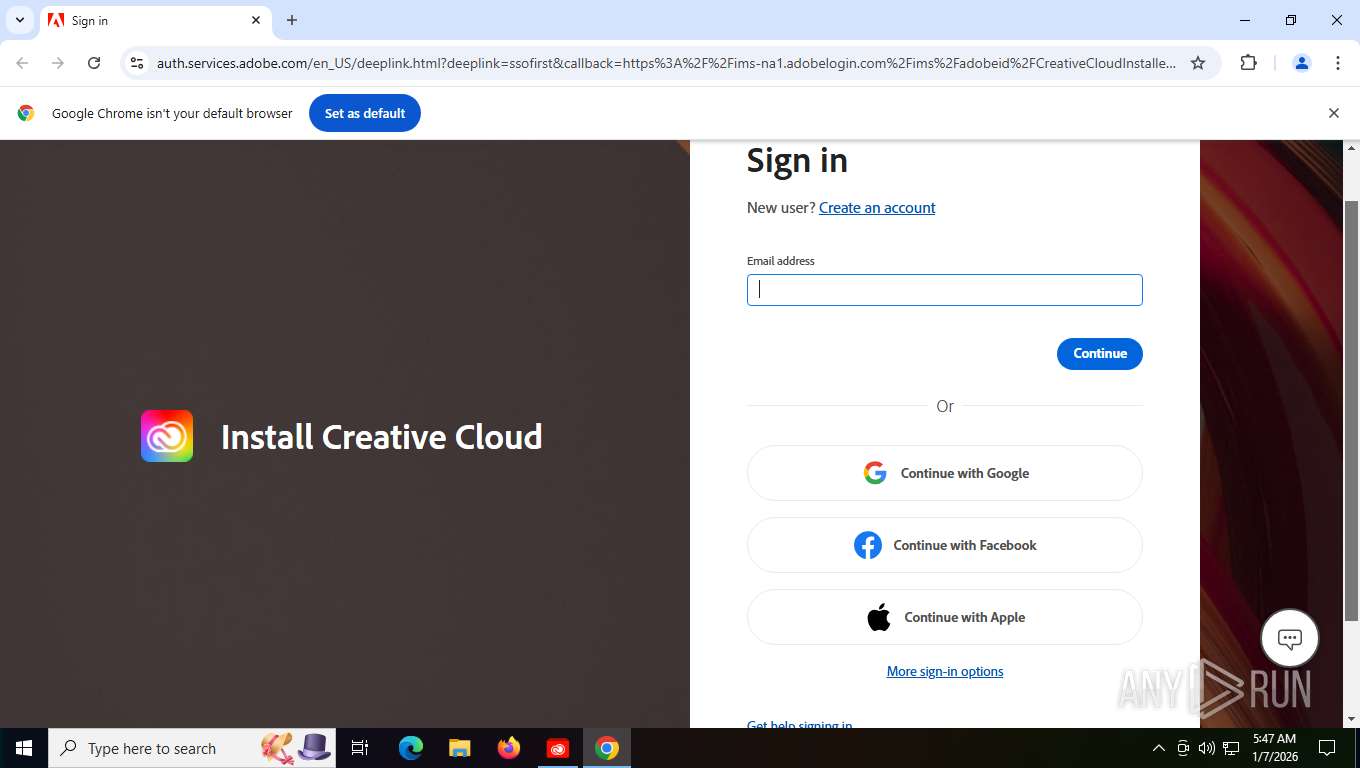
Task: Open the chat support bubble
Action: (x=1290, y=638)
